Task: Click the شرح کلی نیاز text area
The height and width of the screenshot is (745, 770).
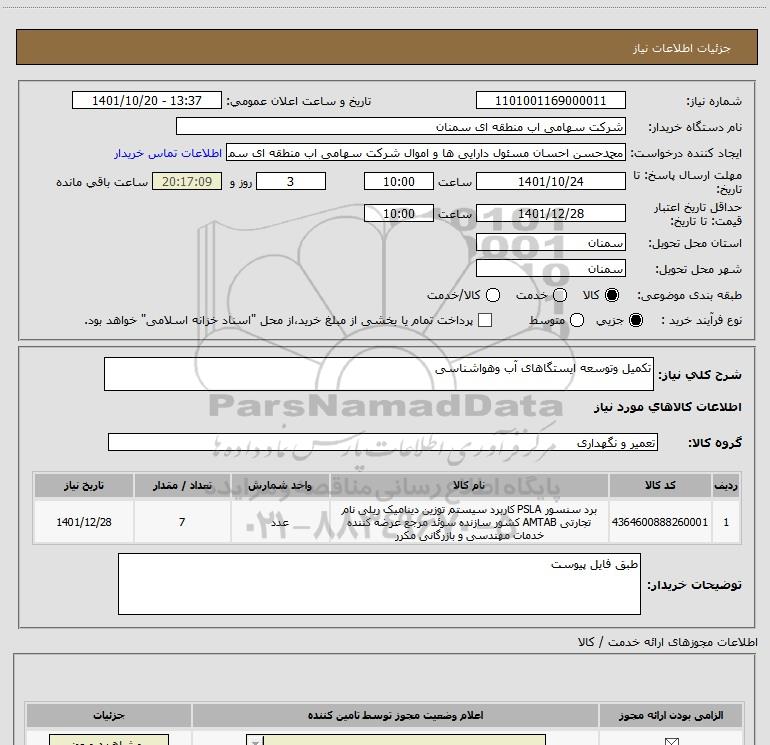Action: click(x=379, y=374)
